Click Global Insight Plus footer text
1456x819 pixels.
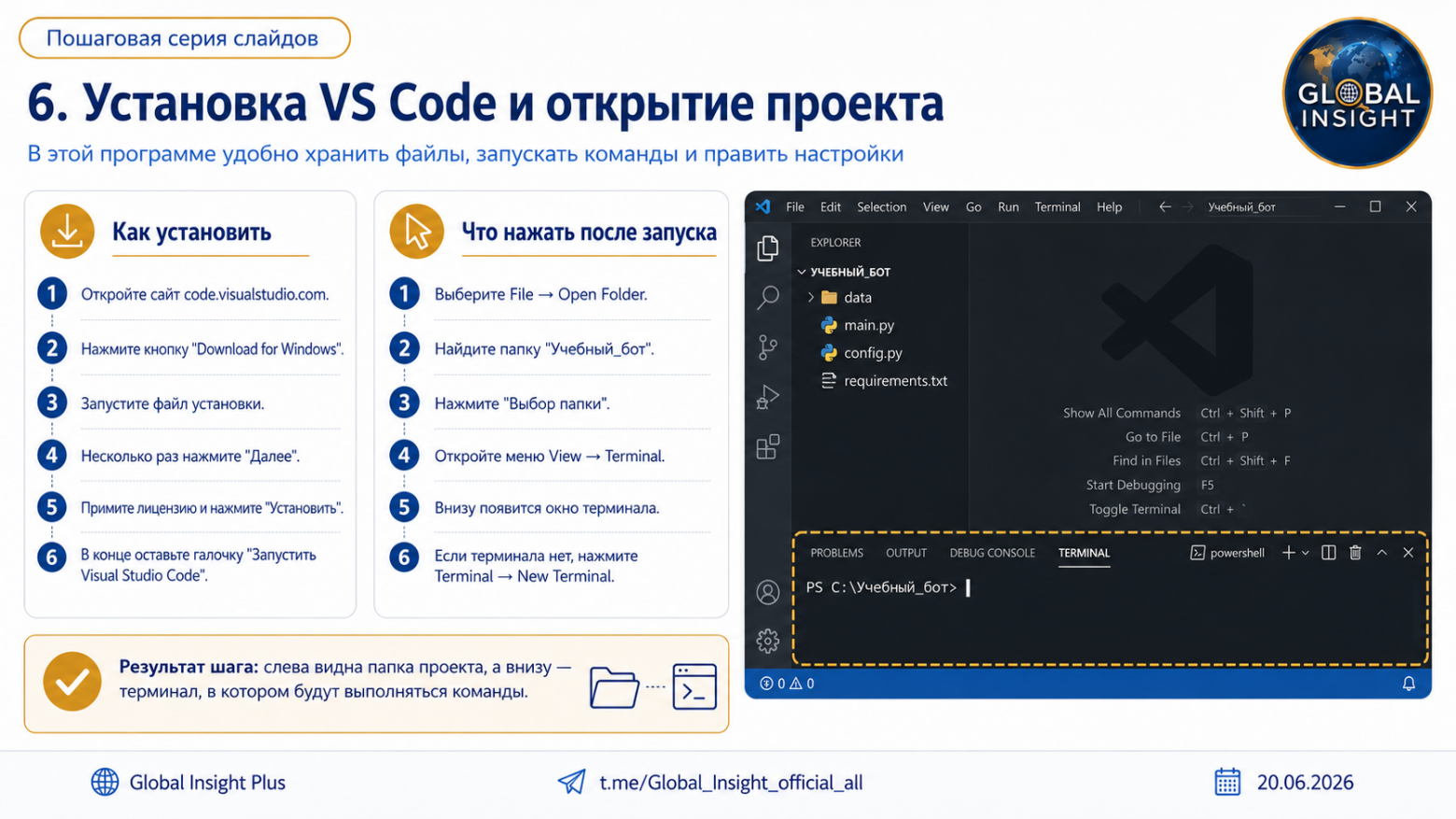(x=207, y=783)
